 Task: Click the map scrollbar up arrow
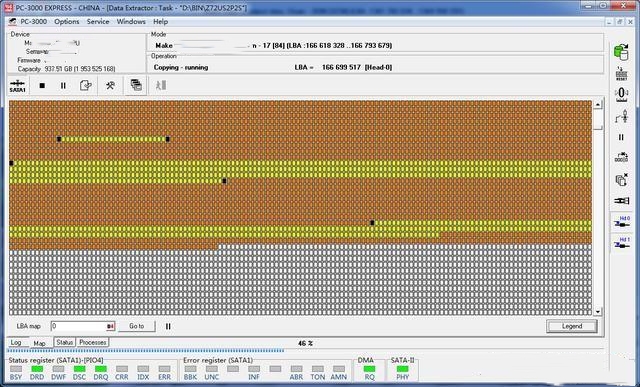[x=598, y=105]
